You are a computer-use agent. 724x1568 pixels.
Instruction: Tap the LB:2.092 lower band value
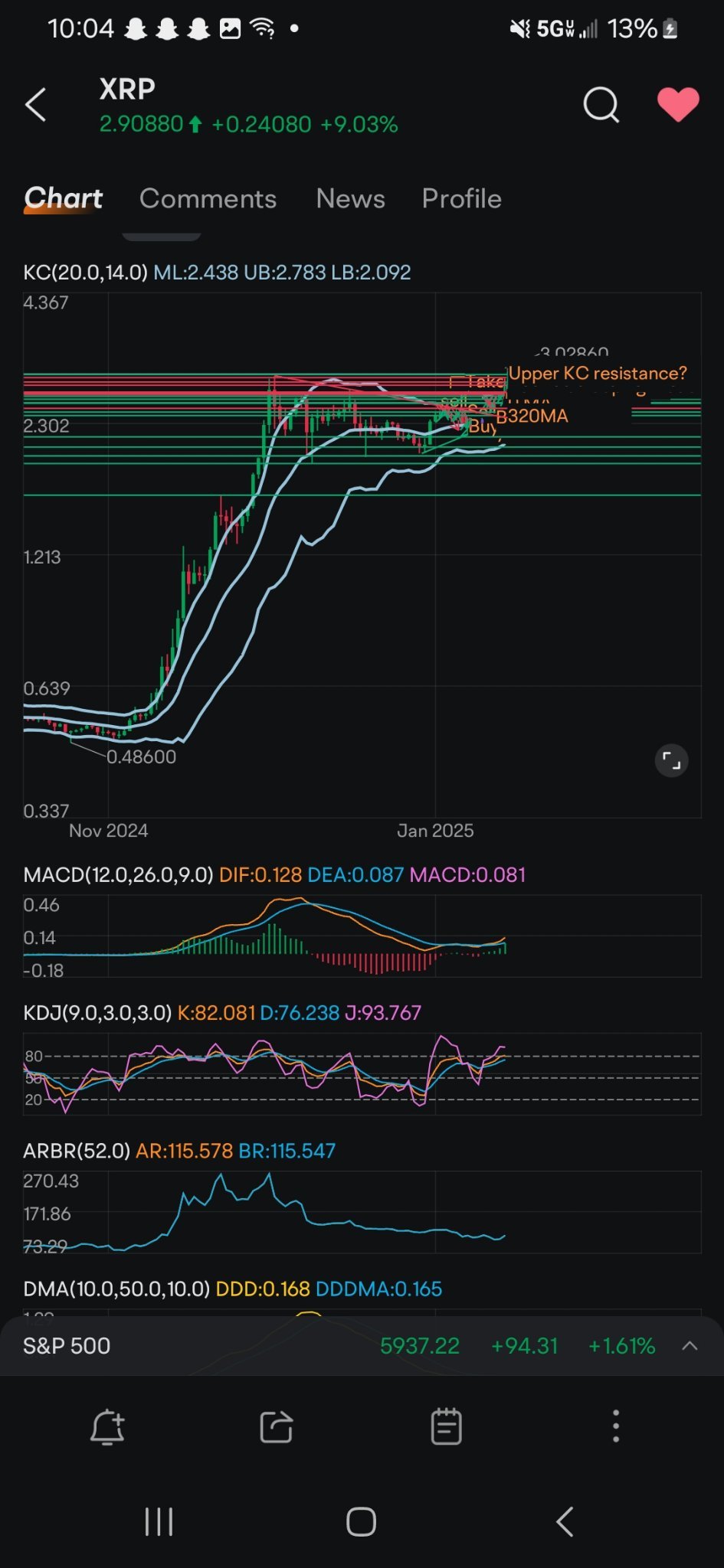click(371, 273)
